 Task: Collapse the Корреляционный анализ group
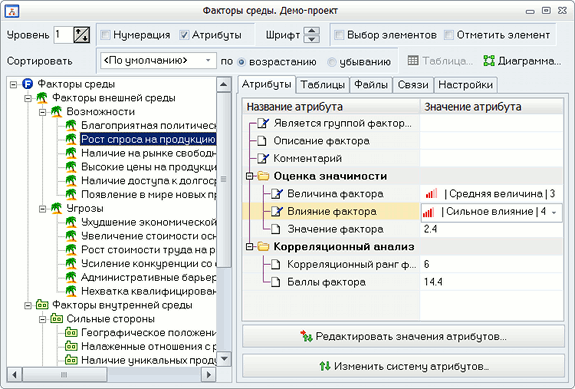click(x=249, y=247)
